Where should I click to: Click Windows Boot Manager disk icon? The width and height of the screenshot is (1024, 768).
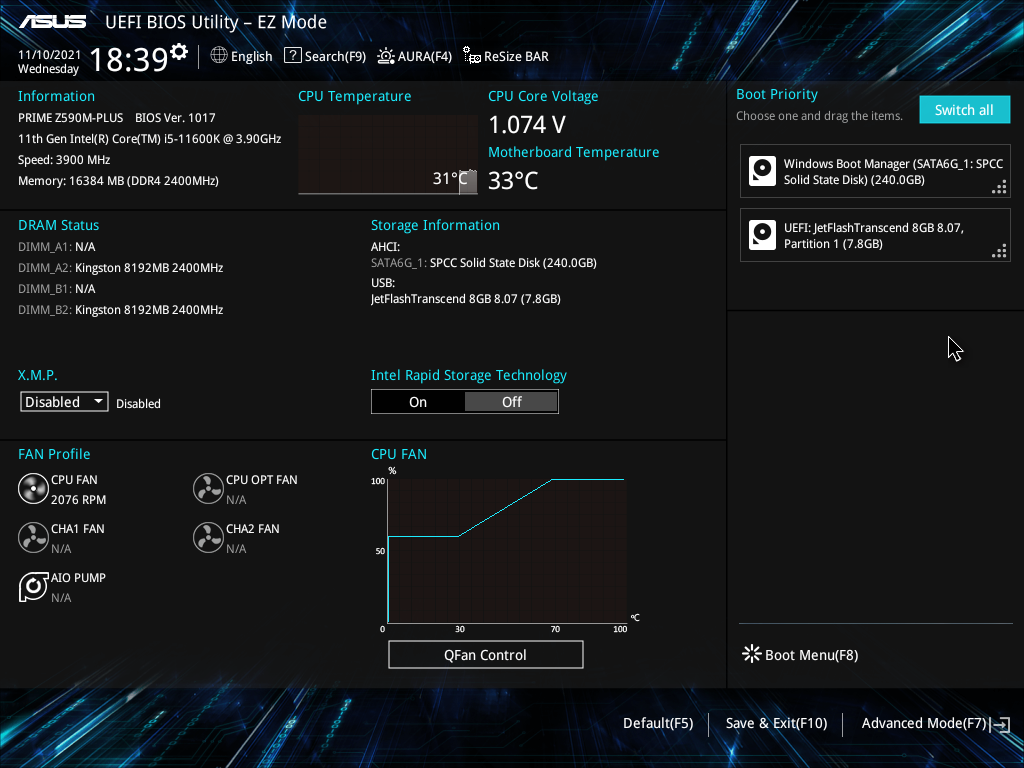[762, 171]
